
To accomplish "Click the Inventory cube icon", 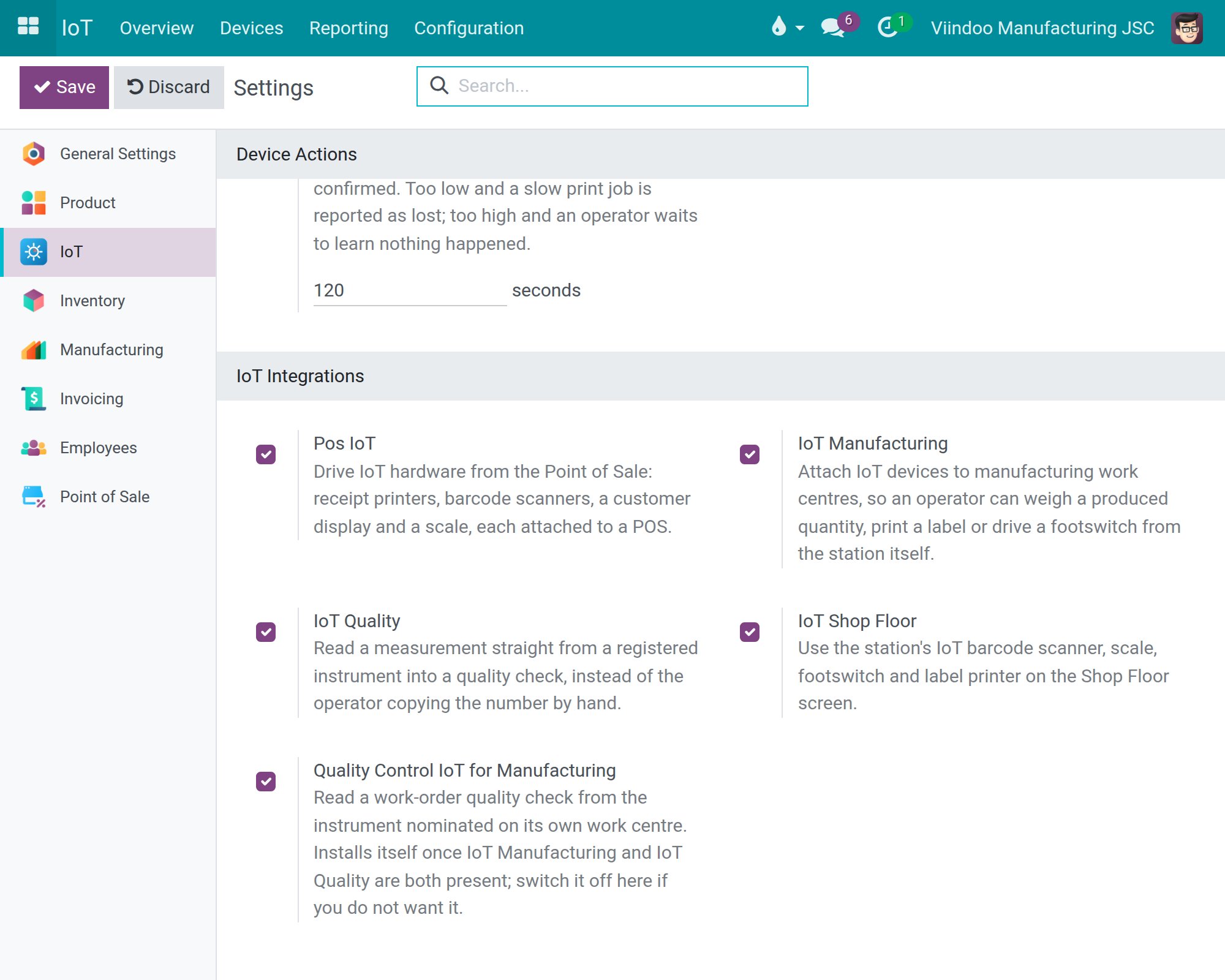I will coord(34,301).
